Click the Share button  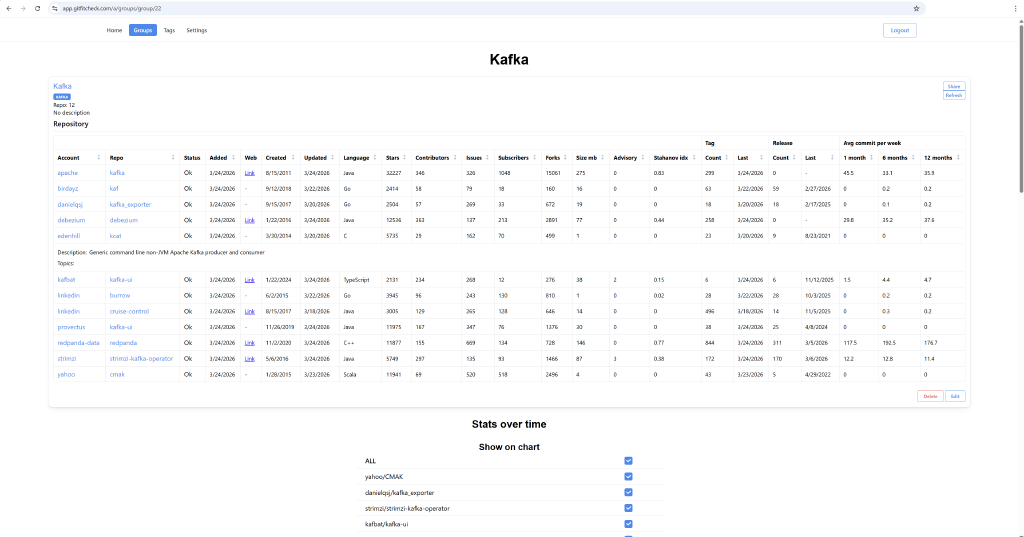pos(954,86)
